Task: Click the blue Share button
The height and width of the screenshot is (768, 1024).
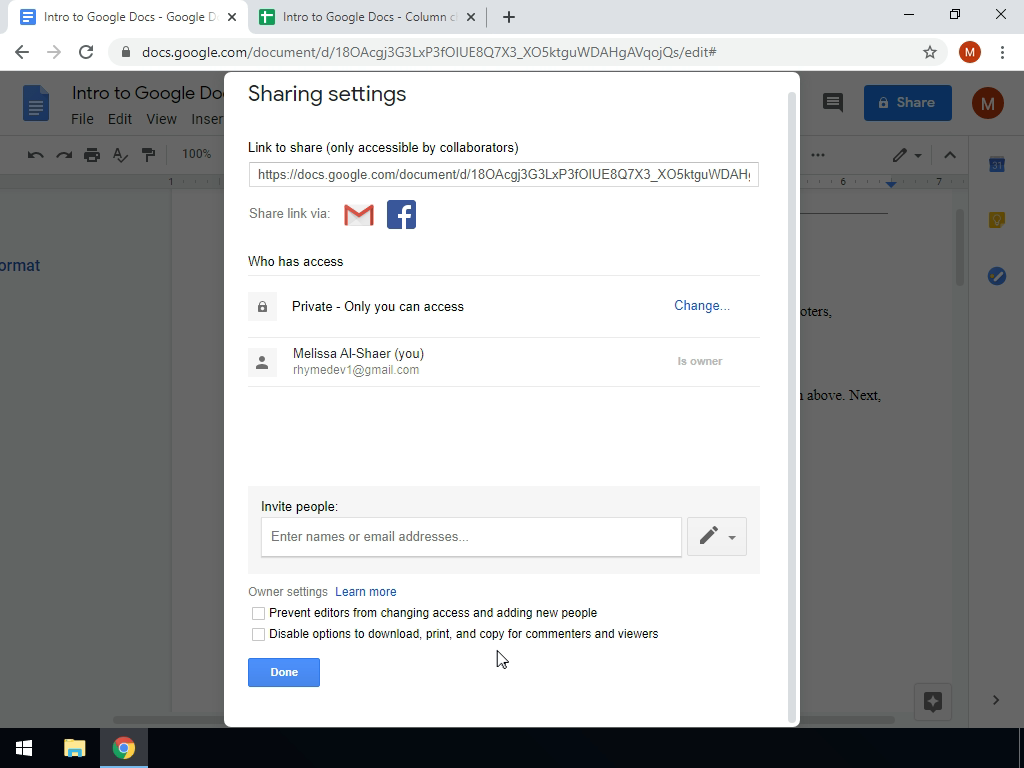Action: point(908,103)
